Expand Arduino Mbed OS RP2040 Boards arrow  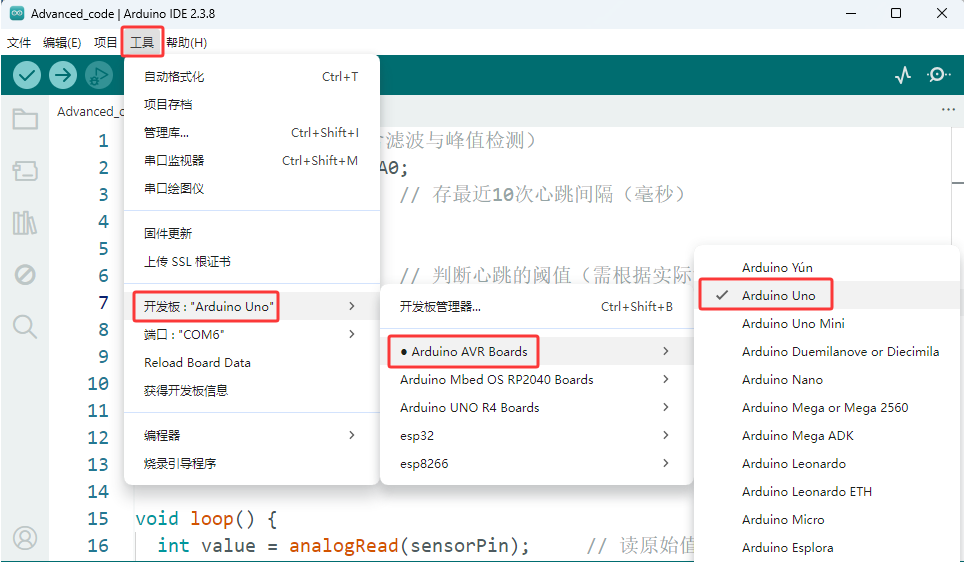[666, 379]
